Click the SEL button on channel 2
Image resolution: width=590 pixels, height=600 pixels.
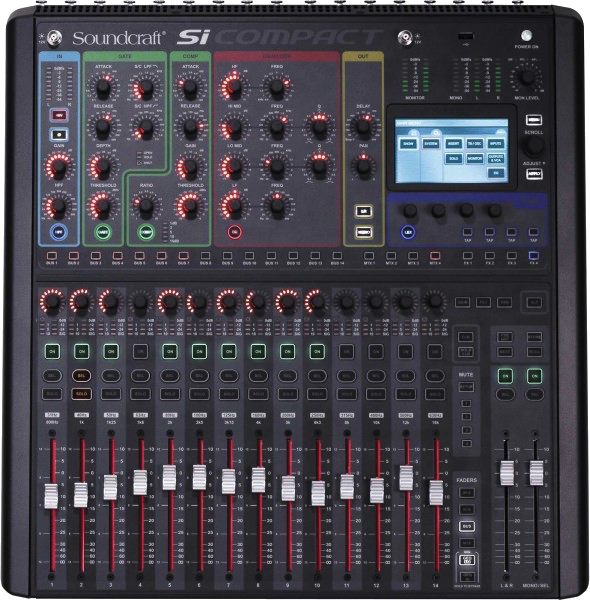pos(81,376)
